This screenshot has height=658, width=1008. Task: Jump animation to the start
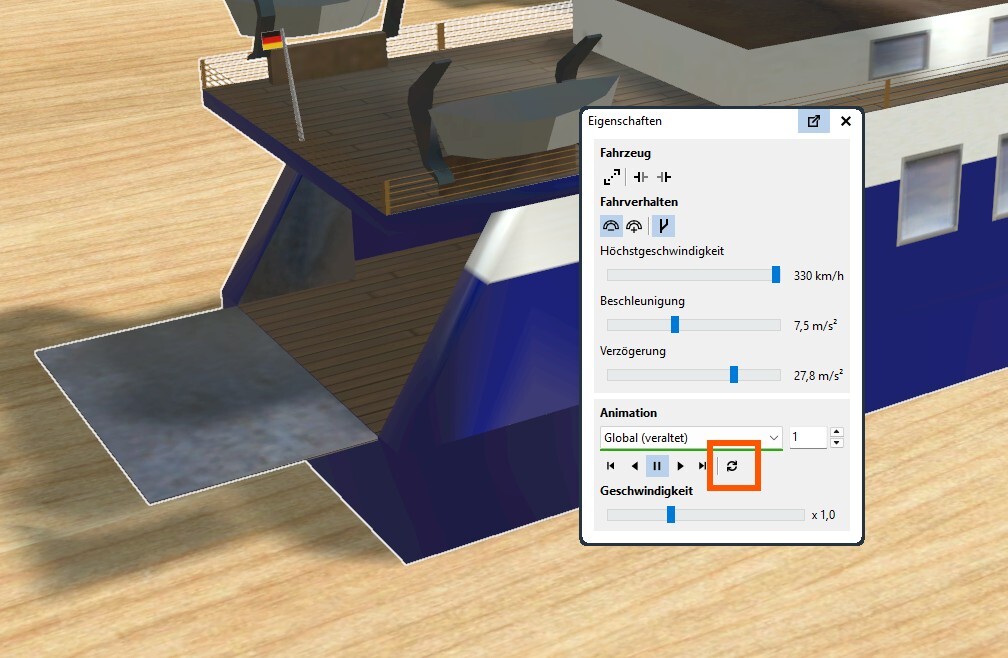click(x=611, y=466)
